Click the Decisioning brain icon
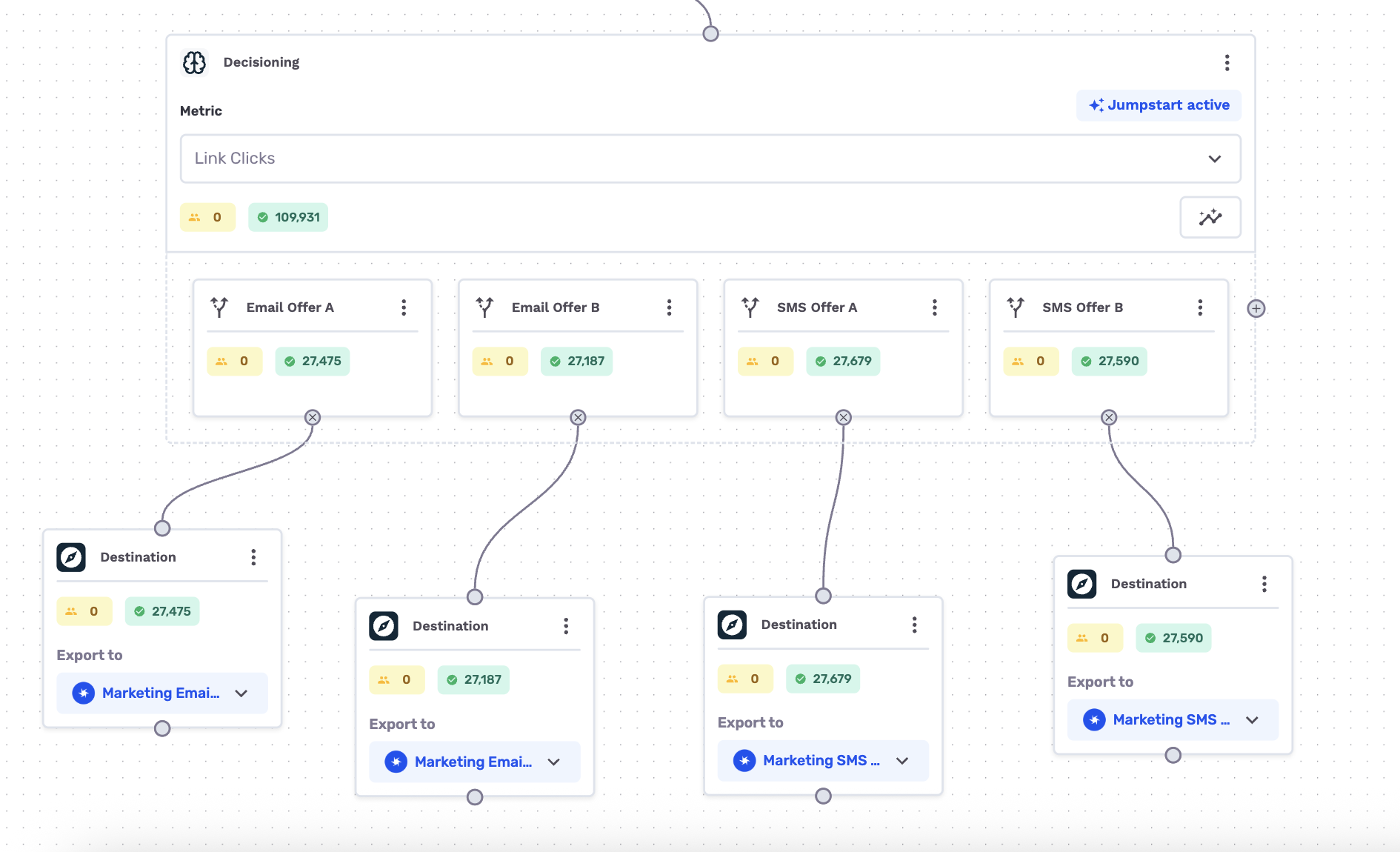 [x=194, y=62]
